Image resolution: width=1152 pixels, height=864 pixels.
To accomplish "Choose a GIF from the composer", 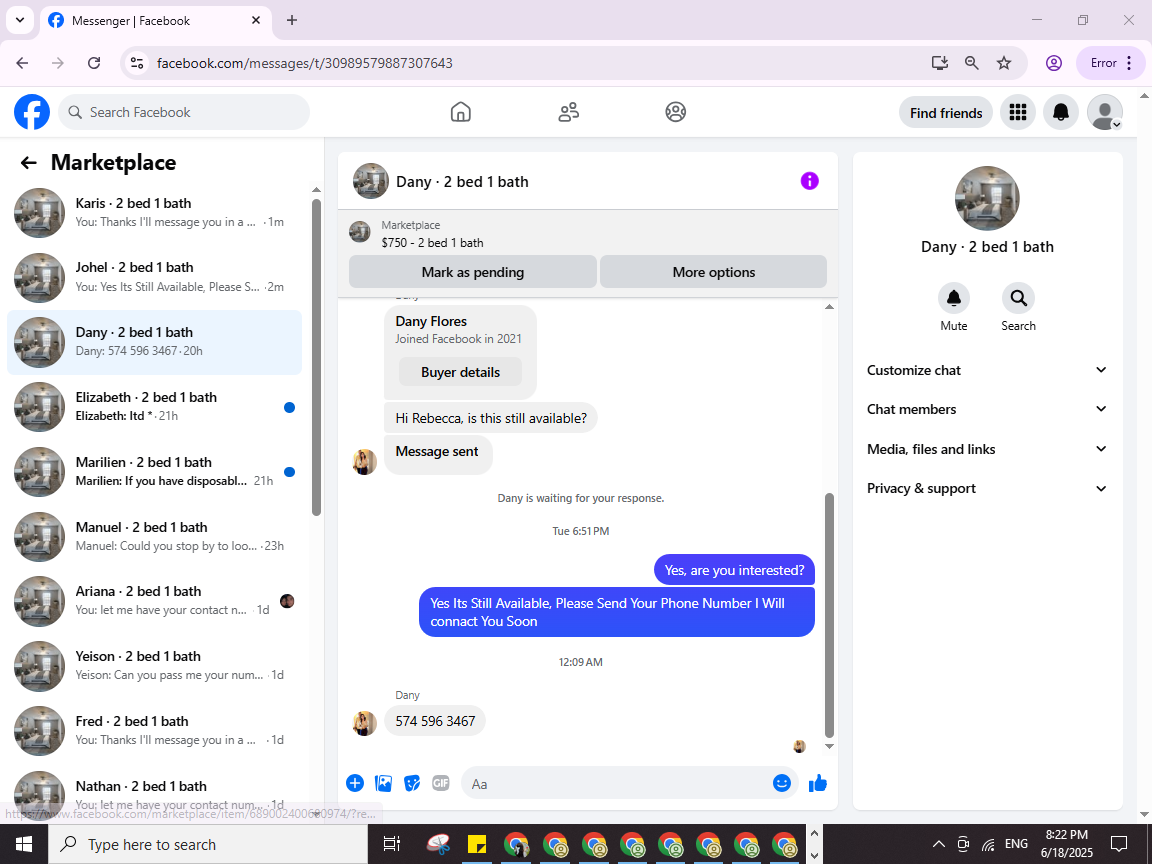I will click(441, 783).
